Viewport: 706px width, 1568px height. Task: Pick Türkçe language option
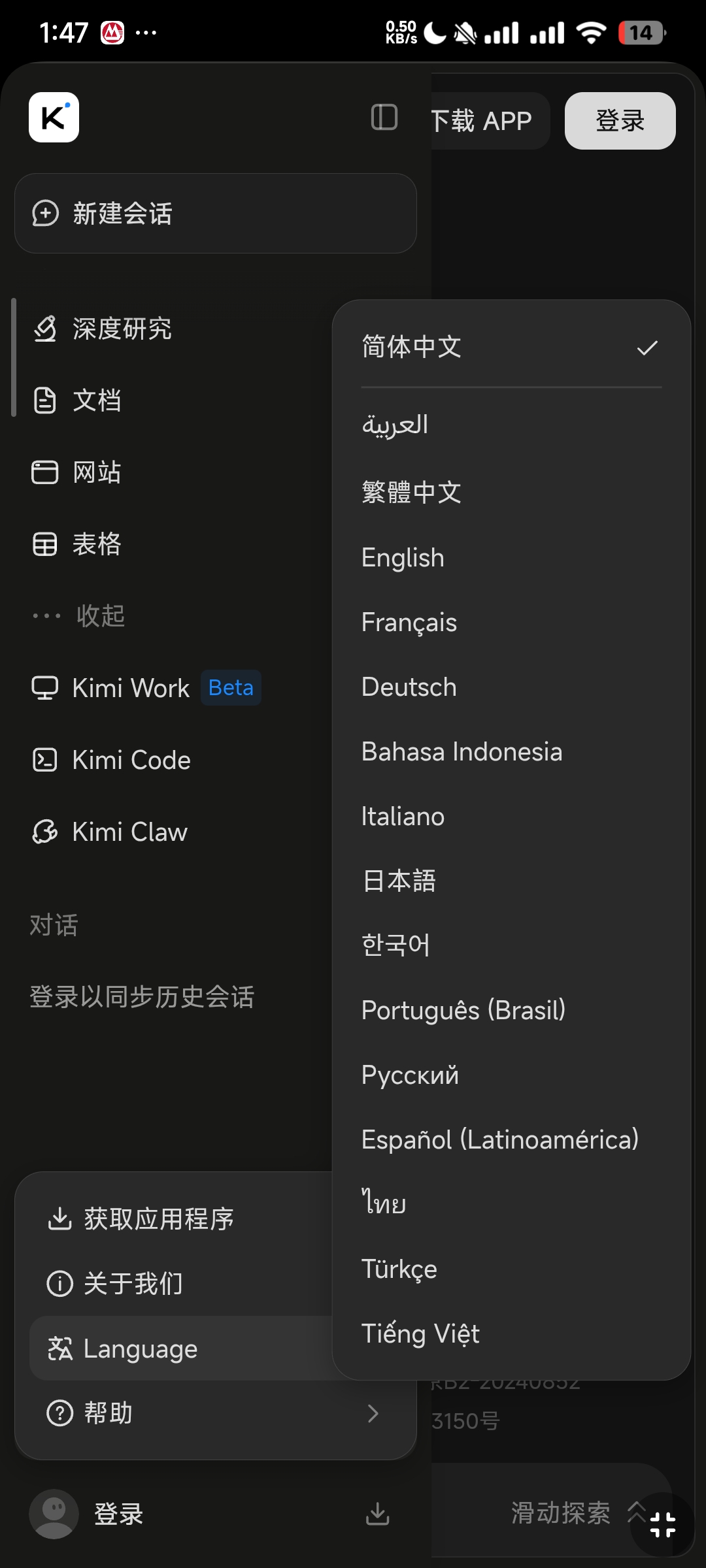(511, 1269)
